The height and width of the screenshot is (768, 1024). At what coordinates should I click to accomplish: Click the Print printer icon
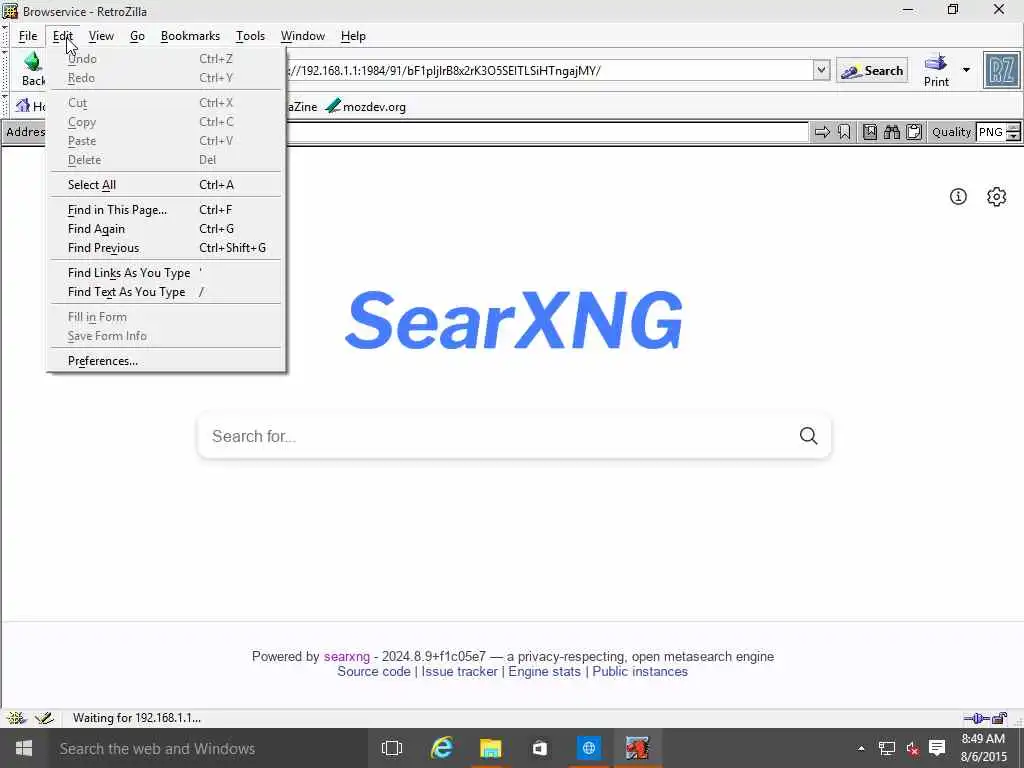[x=936, y=63]
